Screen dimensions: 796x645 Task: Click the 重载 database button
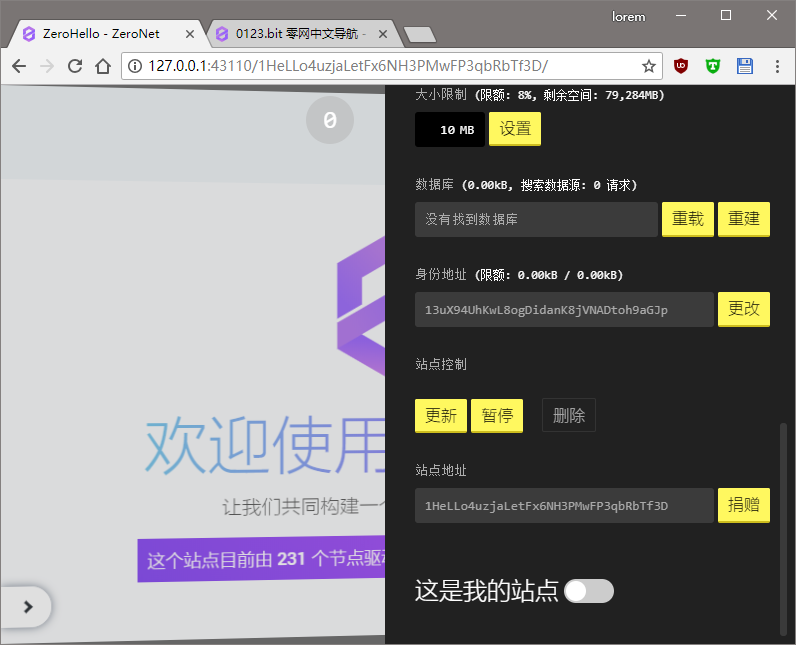pyautogui.click(x=688, y=219)
